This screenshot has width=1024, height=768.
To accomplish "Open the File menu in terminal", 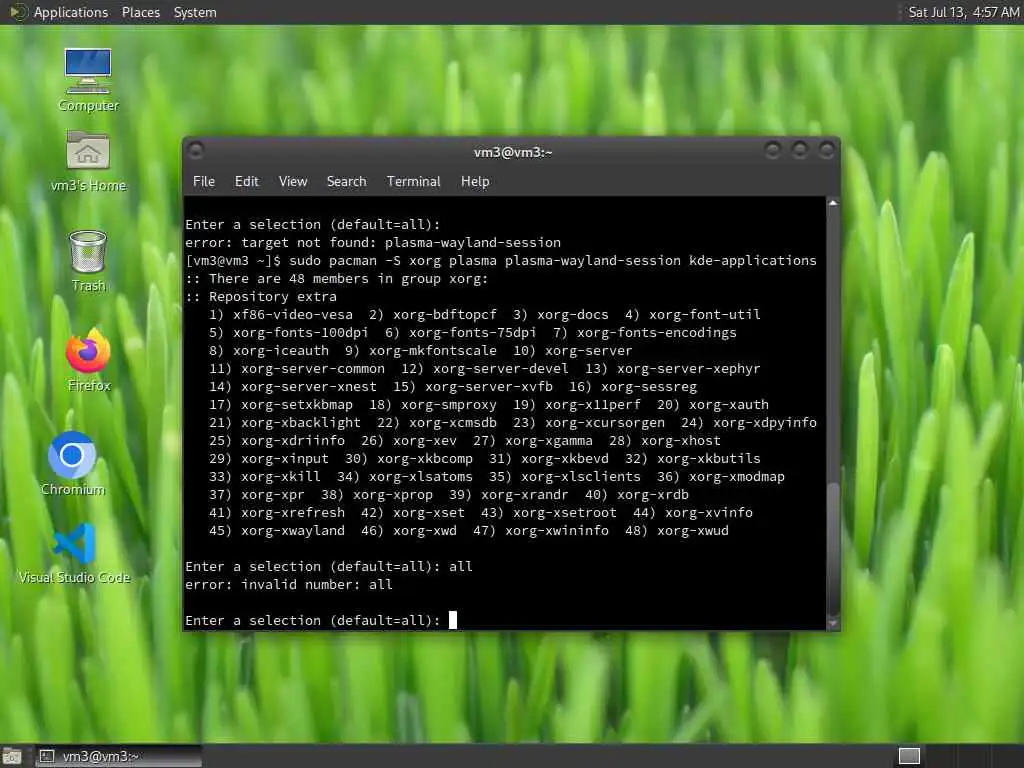I will [204, 182].
